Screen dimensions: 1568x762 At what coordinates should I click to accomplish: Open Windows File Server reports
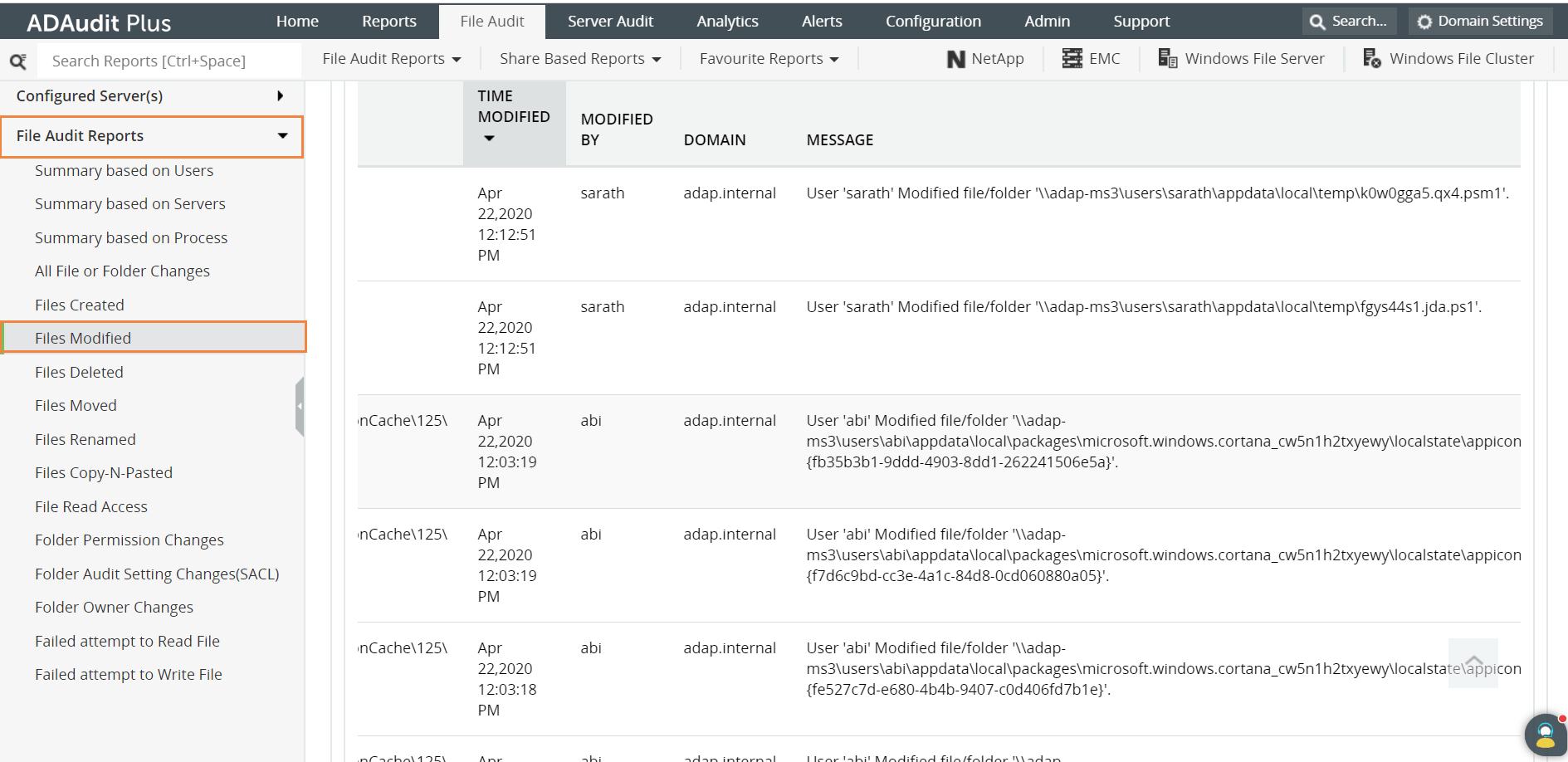(x=1242, y=58)
